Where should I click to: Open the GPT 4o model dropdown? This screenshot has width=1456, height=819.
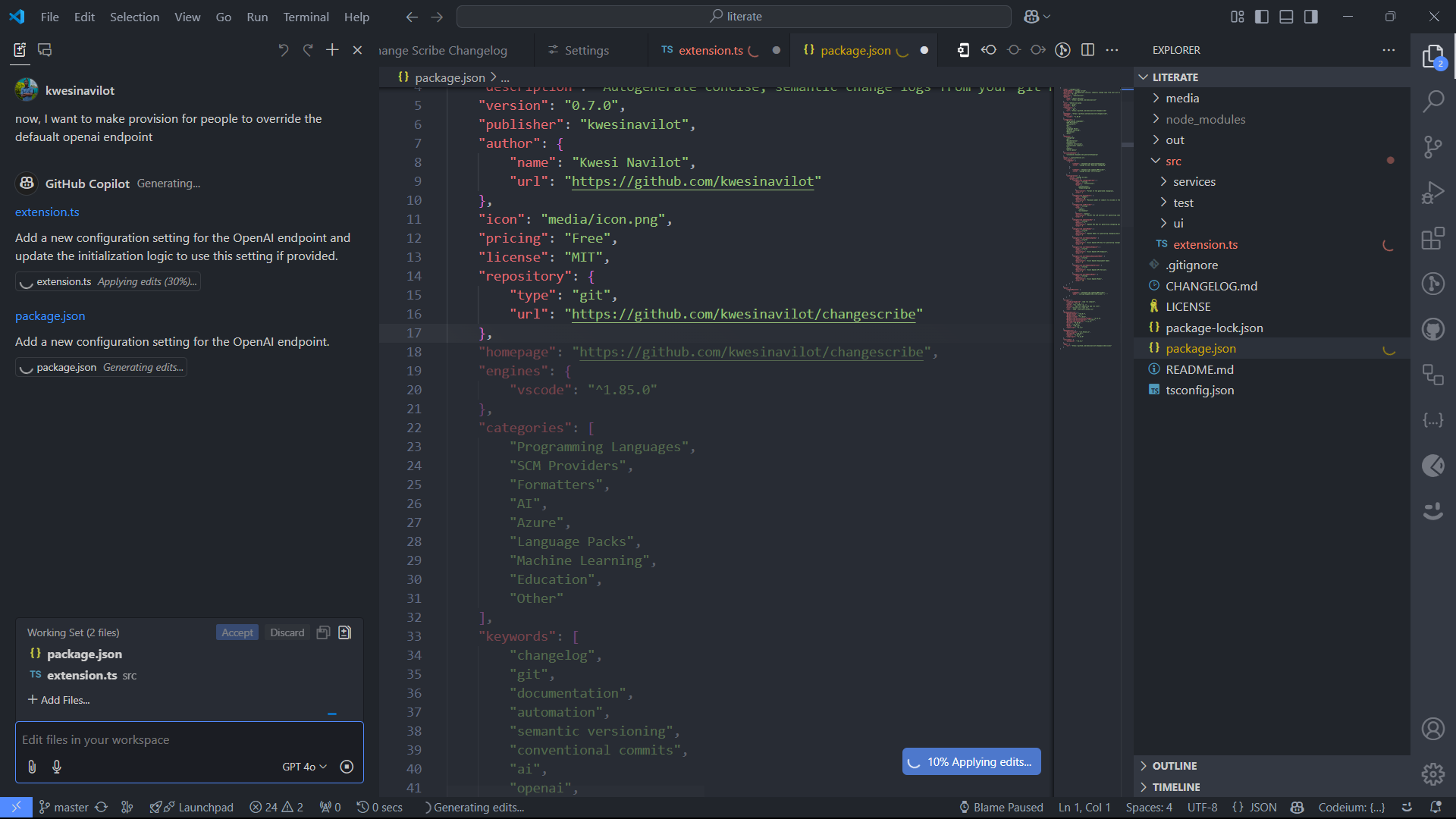pos(304,767)
